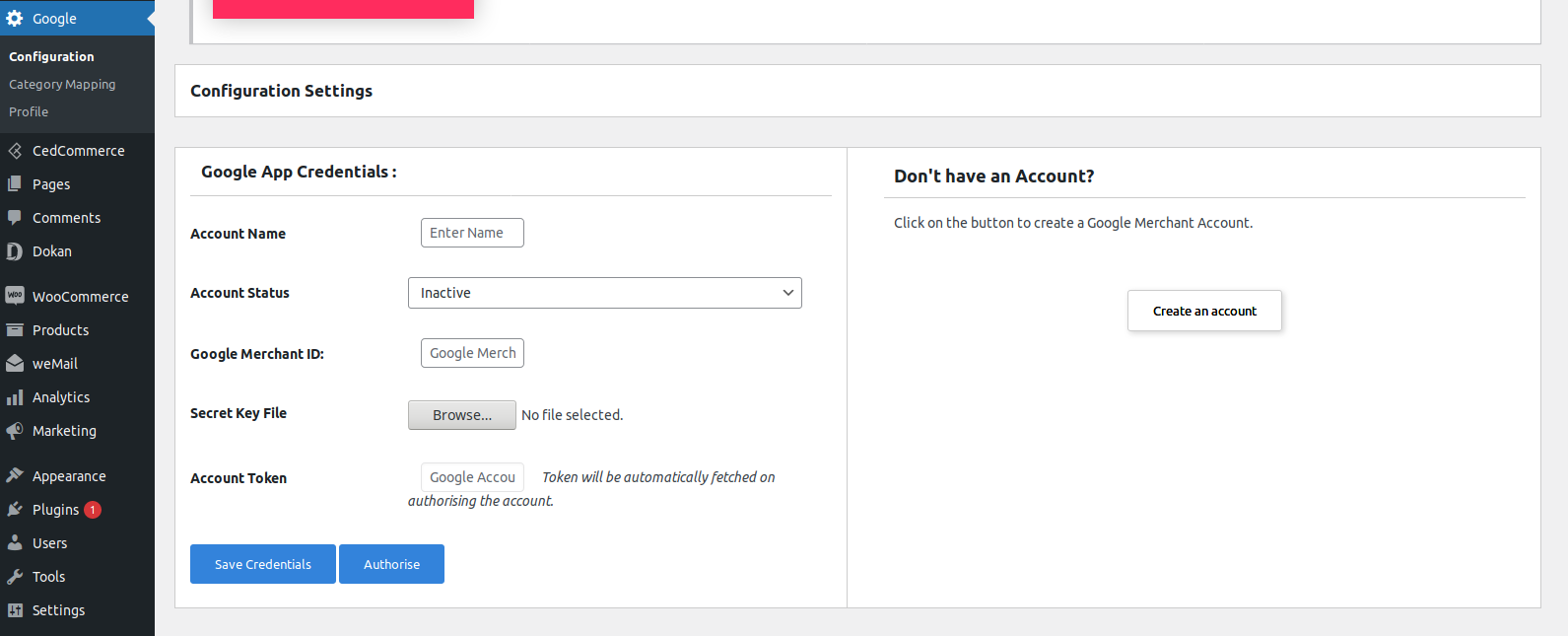Click the Users person icon
1568x636 pixels.
[x=15, y=543]
